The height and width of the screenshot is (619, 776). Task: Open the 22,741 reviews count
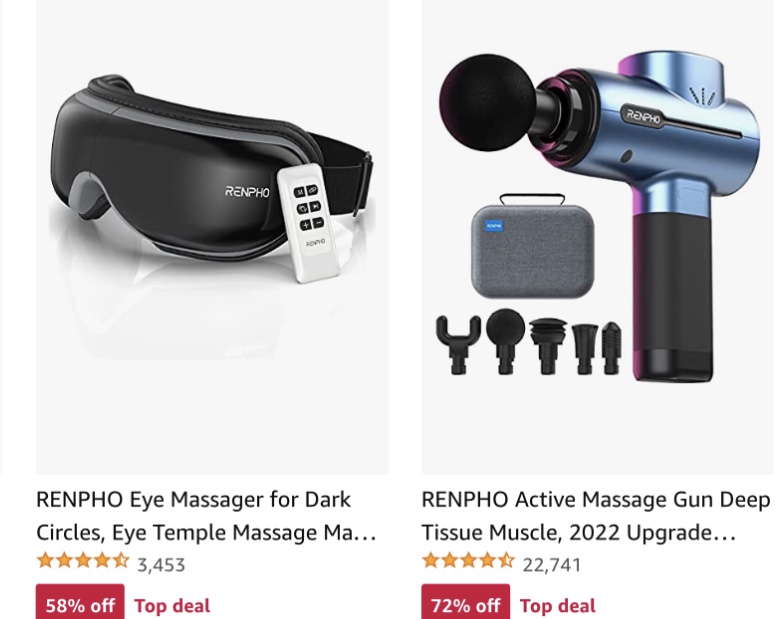(551, 565)
